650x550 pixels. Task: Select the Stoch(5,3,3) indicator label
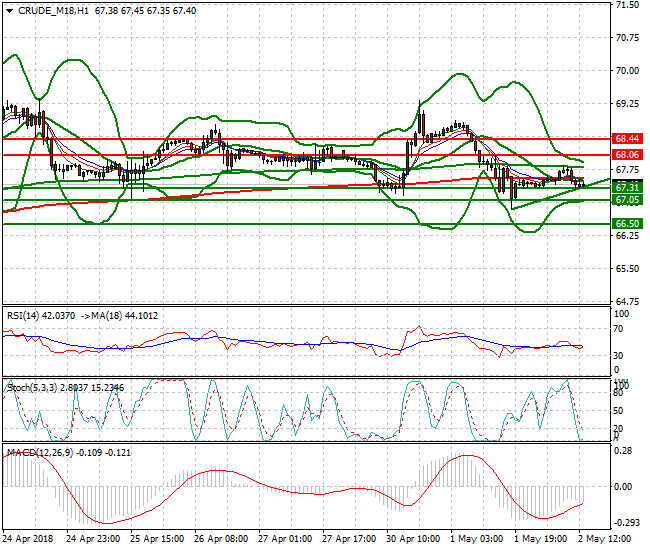[32, 388]
